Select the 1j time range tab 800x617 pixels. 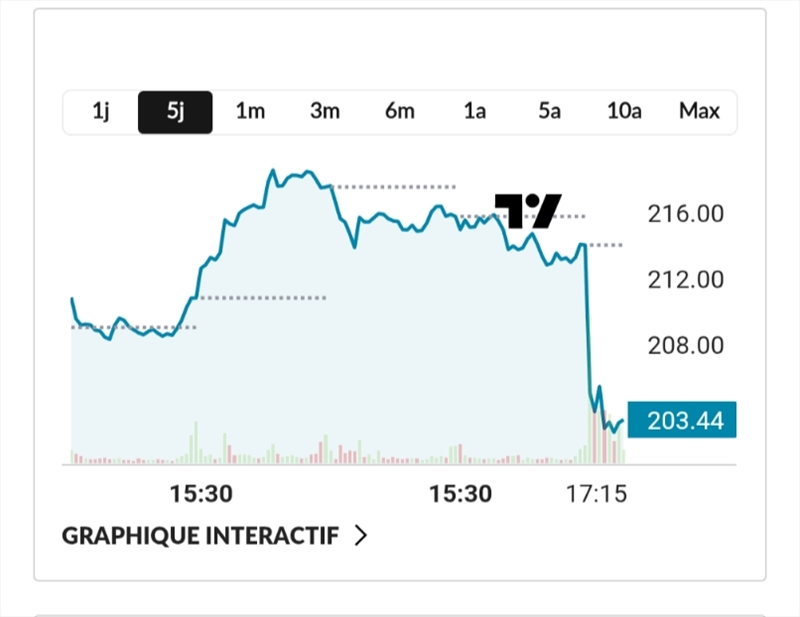100,111
